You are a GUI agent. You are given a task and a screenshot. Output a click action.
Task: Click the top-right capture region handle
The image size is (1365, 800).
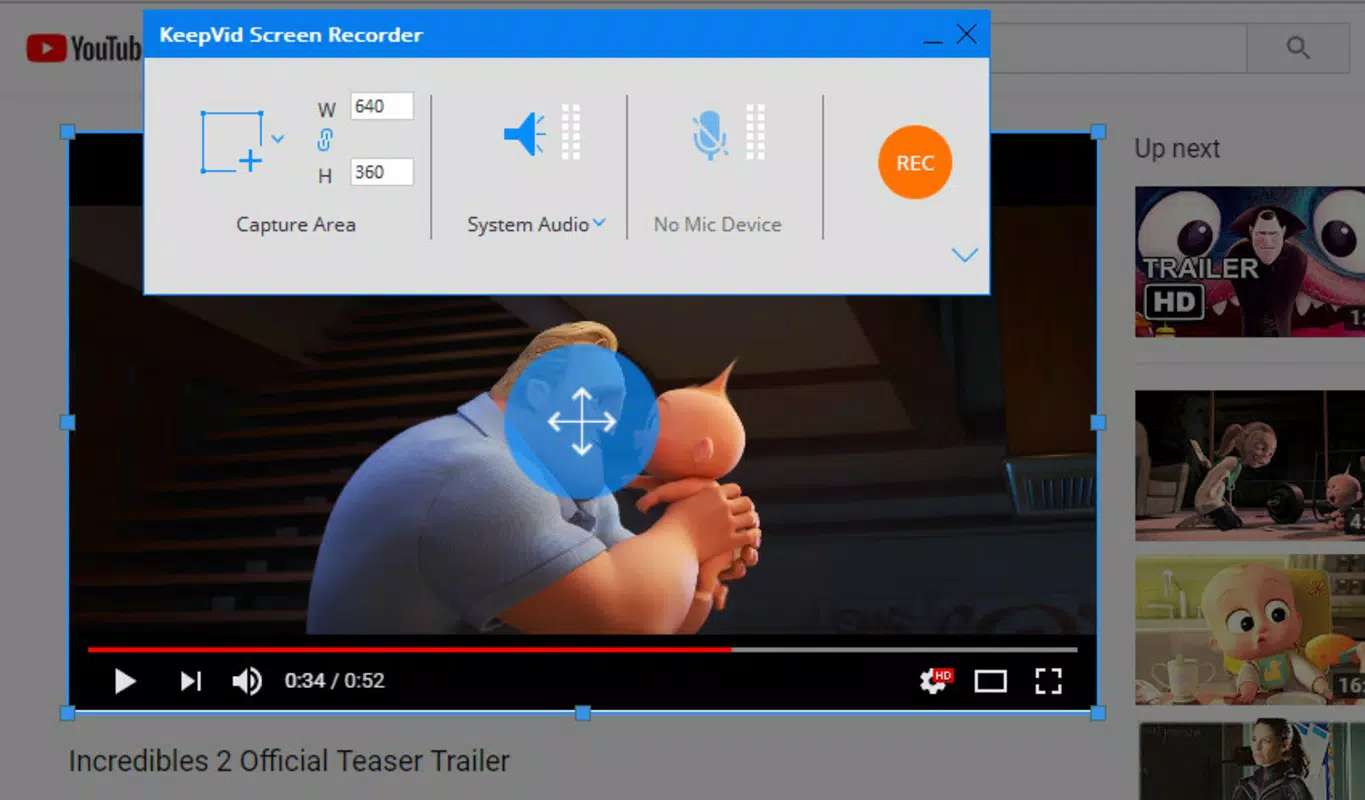click(x=1097, y=132)
